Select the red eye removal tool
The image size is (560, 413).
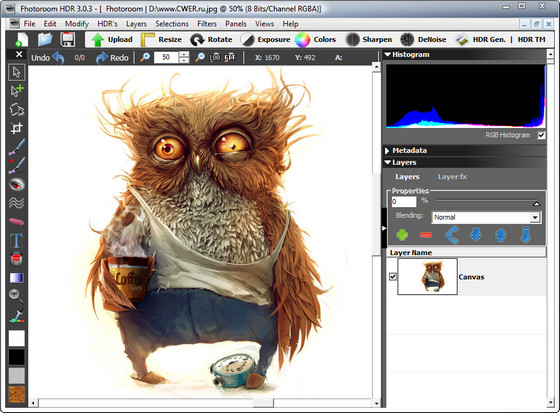point(16,184)
